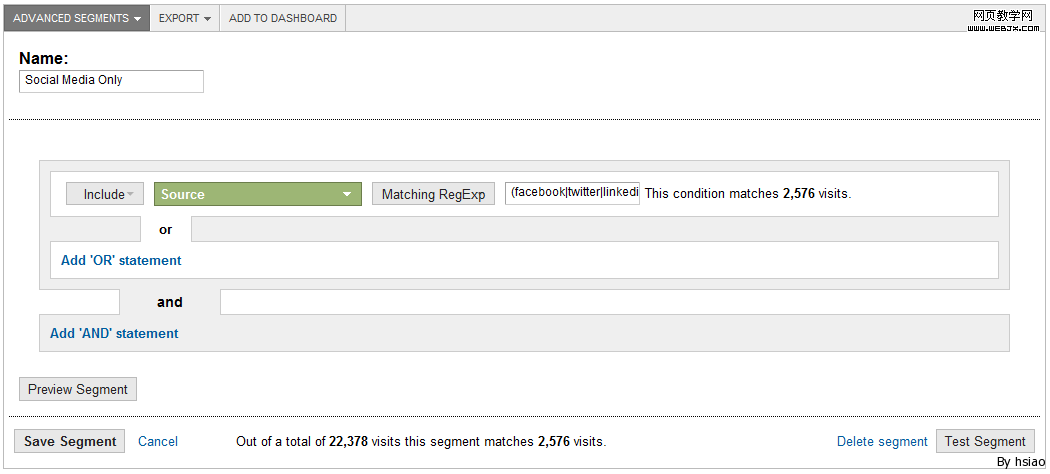Open the Include condition dropdown

[x=104, y=194]
